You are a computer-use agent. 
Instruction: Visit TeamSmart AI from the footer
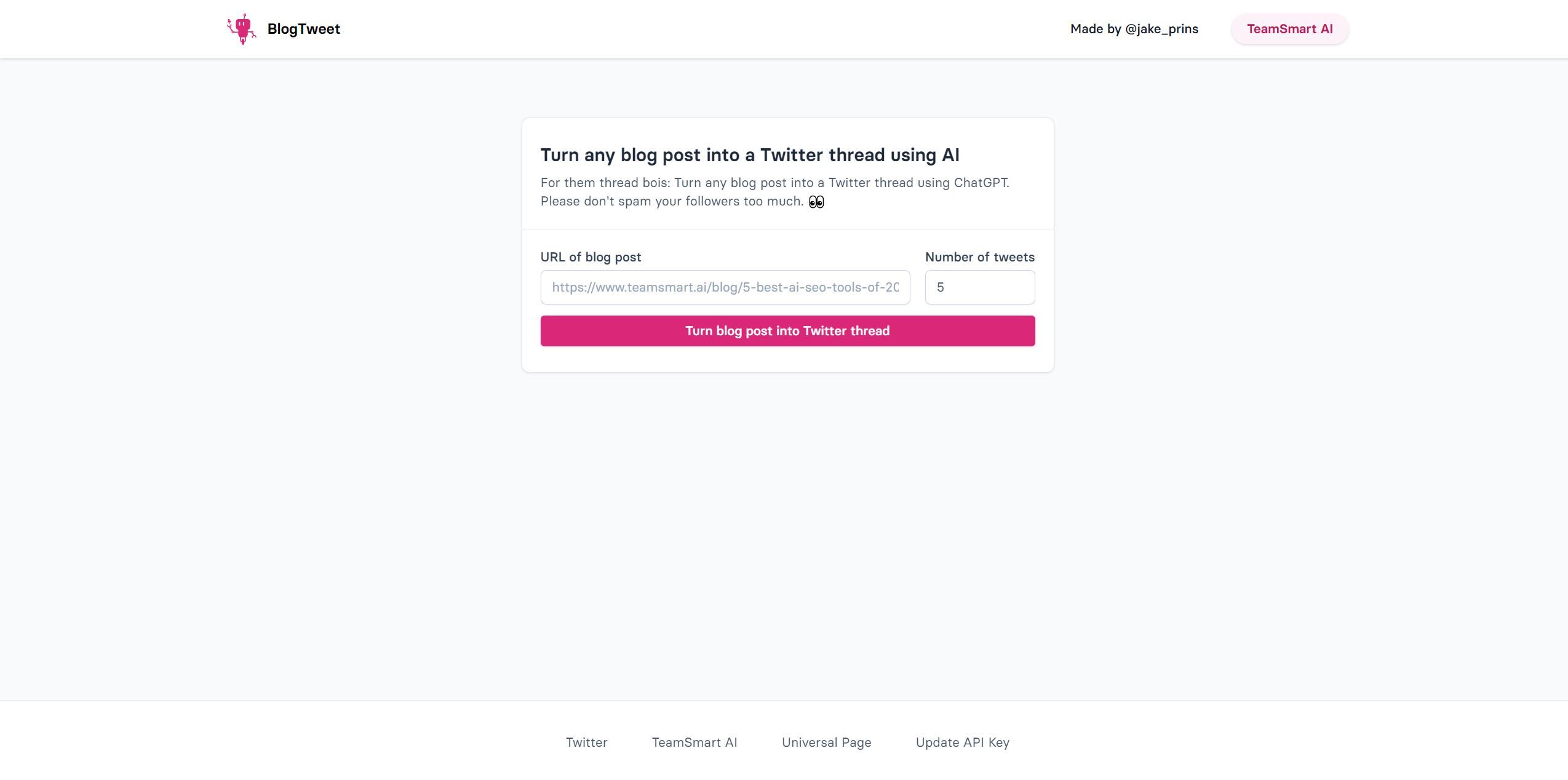[x=694, y=742]
